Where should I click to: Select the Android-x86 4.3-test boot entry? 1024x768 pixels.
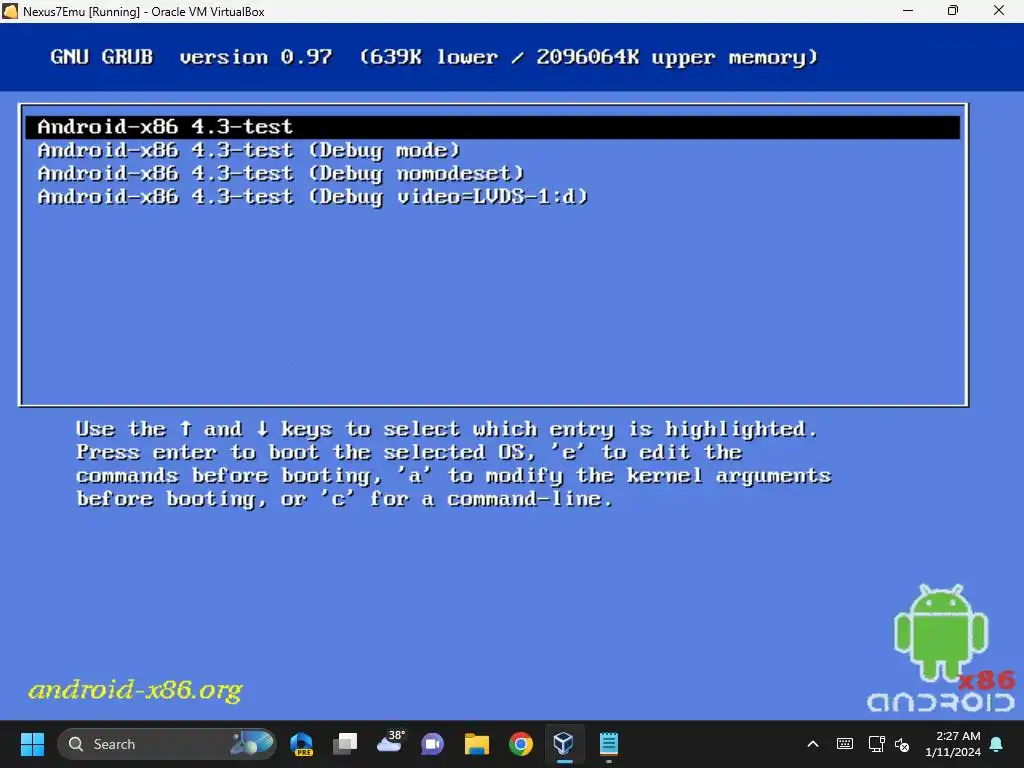pyautogui.click(x=492, y=127)
